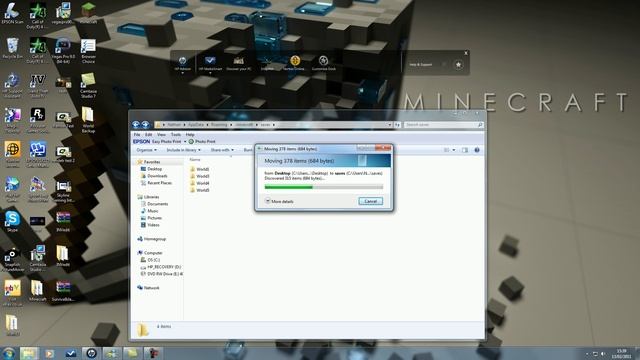The height and width of the screenshot is (360, 640).
Task: Open the Rockstar Games Social Club shortcut
Action: tap(38, 119)
